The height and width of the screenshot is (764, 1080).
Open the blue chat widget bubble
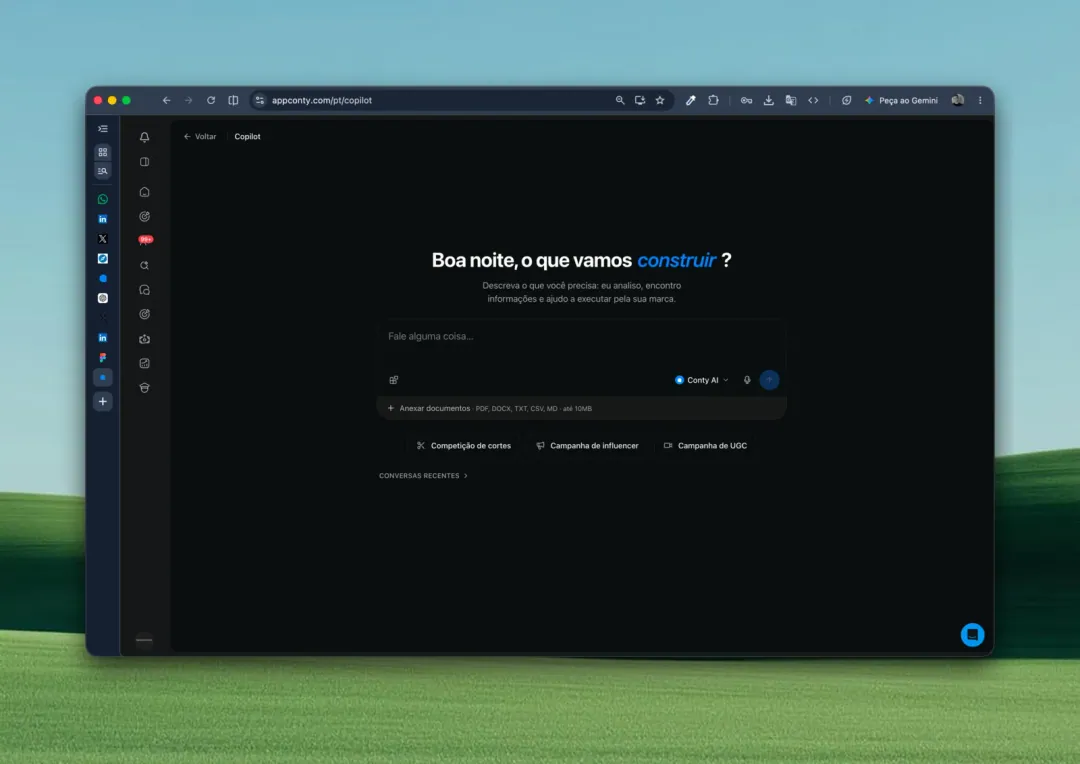tap(973, 635)
